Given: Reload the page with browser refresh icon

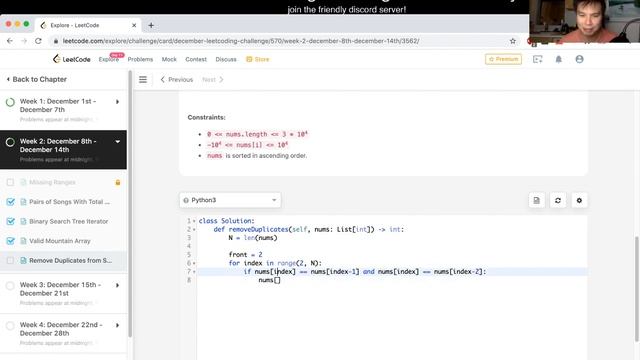Looking at the screenshot, I should pyautogui.click(x=38, y=41).
